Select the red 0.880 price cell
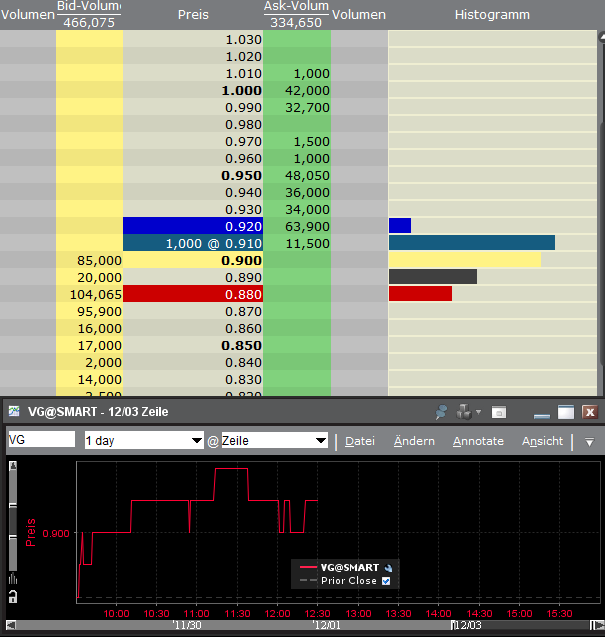 coord(192,294)
